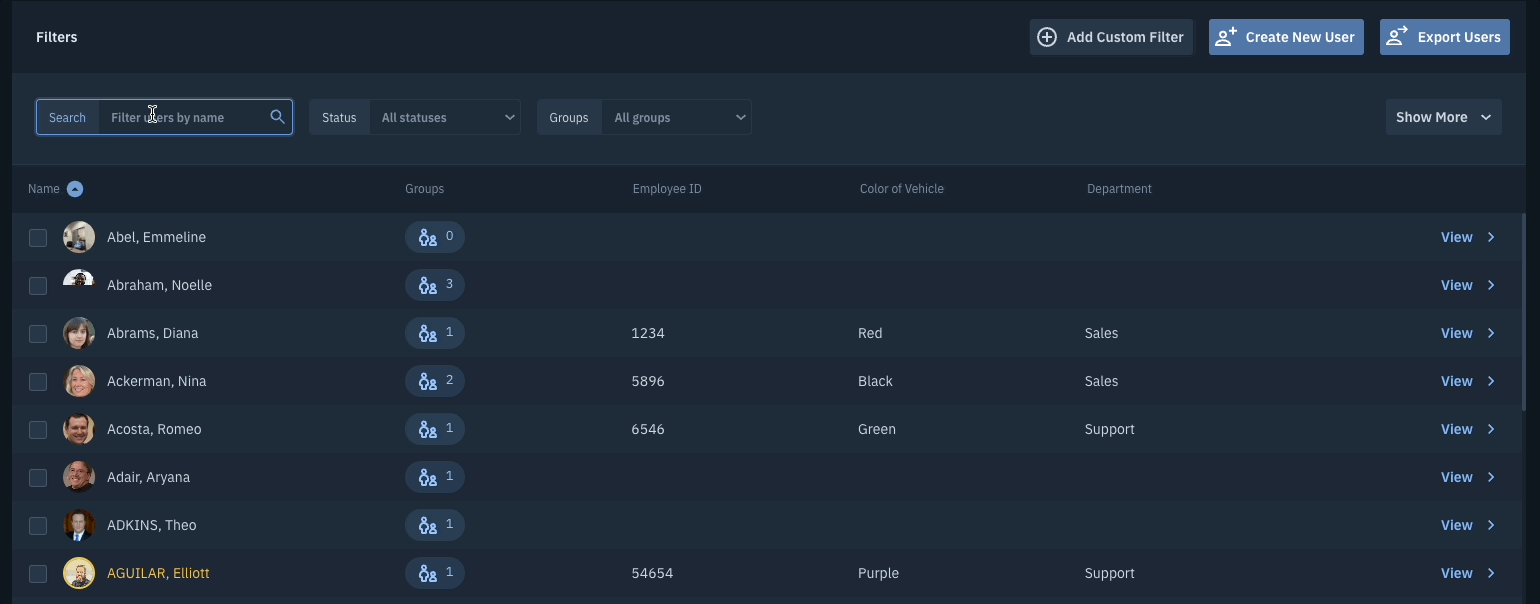Click Create New User button

(x=1286, y=37)
